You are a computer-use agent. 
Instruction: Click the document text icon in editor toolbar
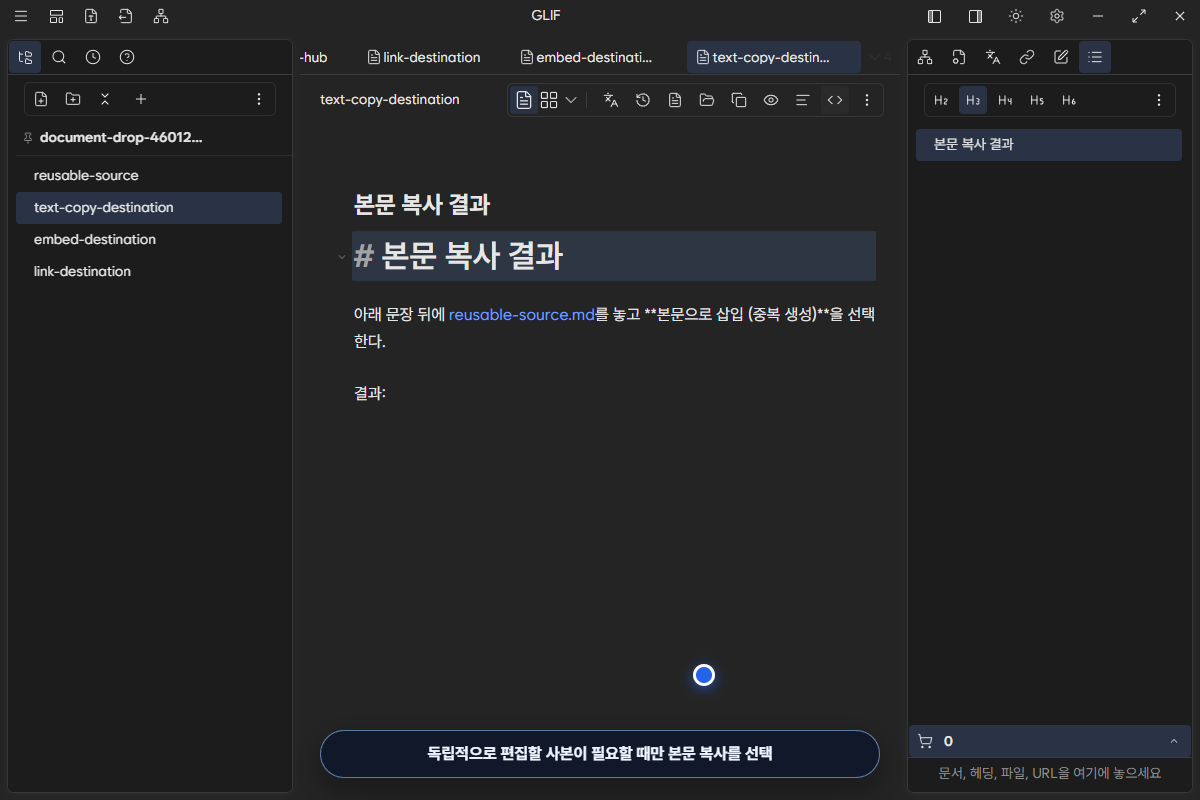click(675, 99)
